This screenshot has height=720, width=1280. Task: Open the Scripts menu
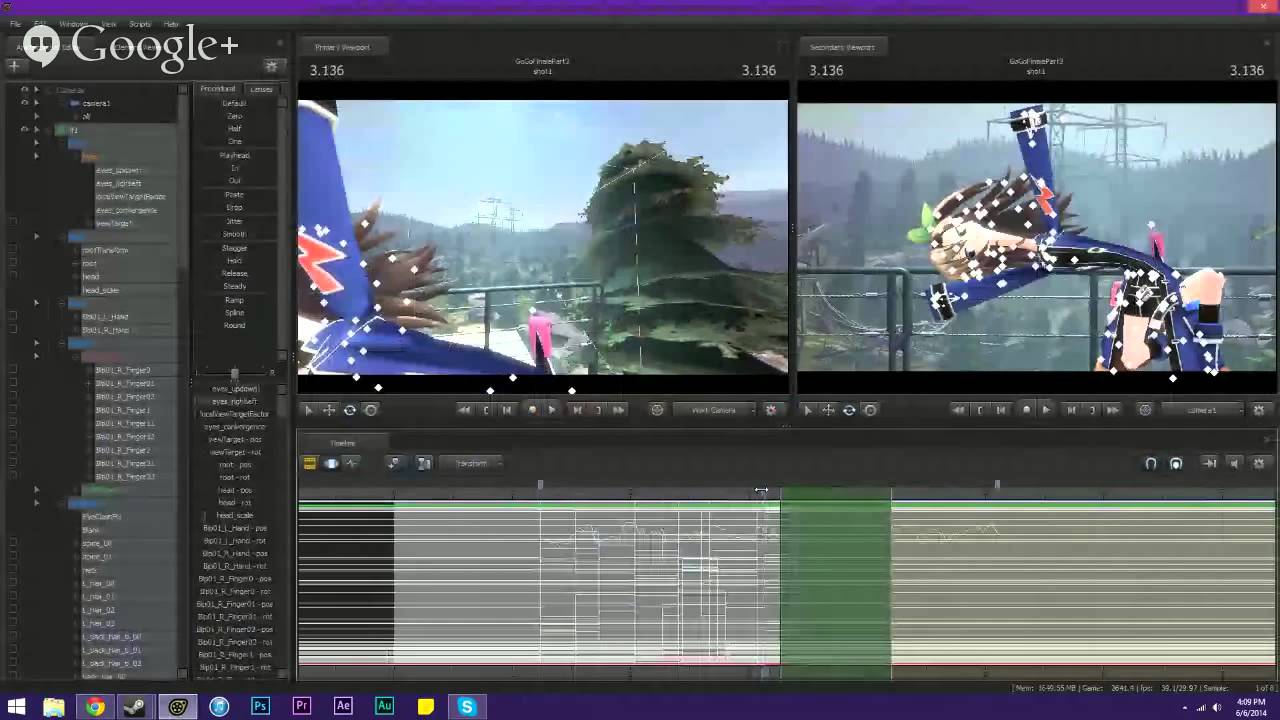pos(140,24)
